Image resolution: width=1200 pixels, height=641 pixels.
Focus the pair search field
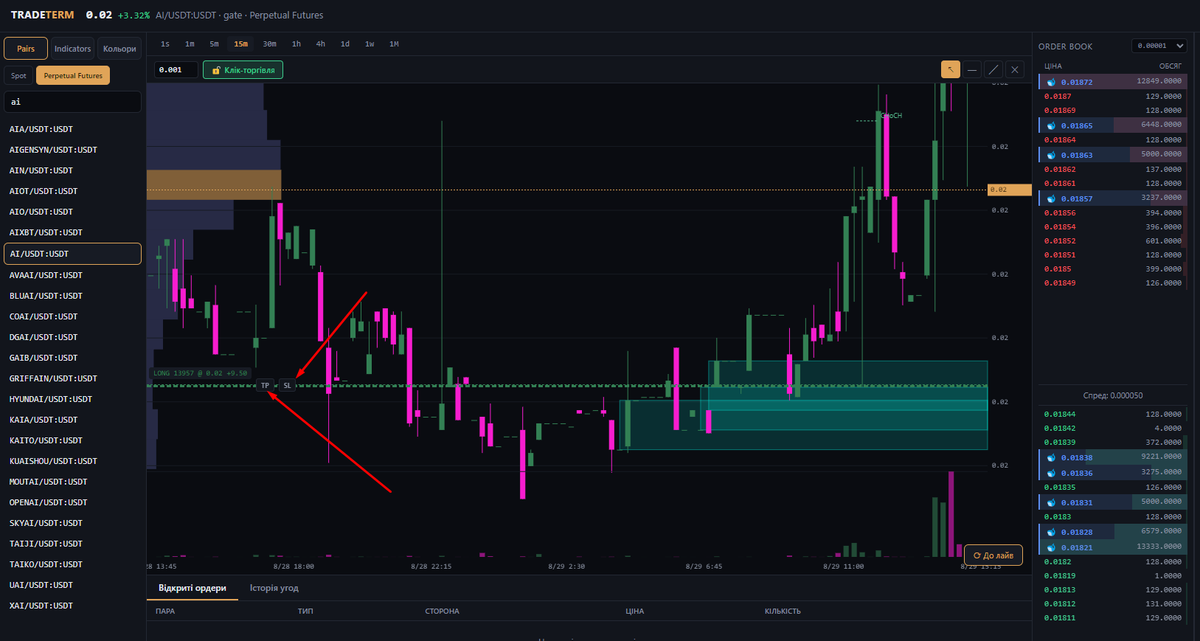73,102
